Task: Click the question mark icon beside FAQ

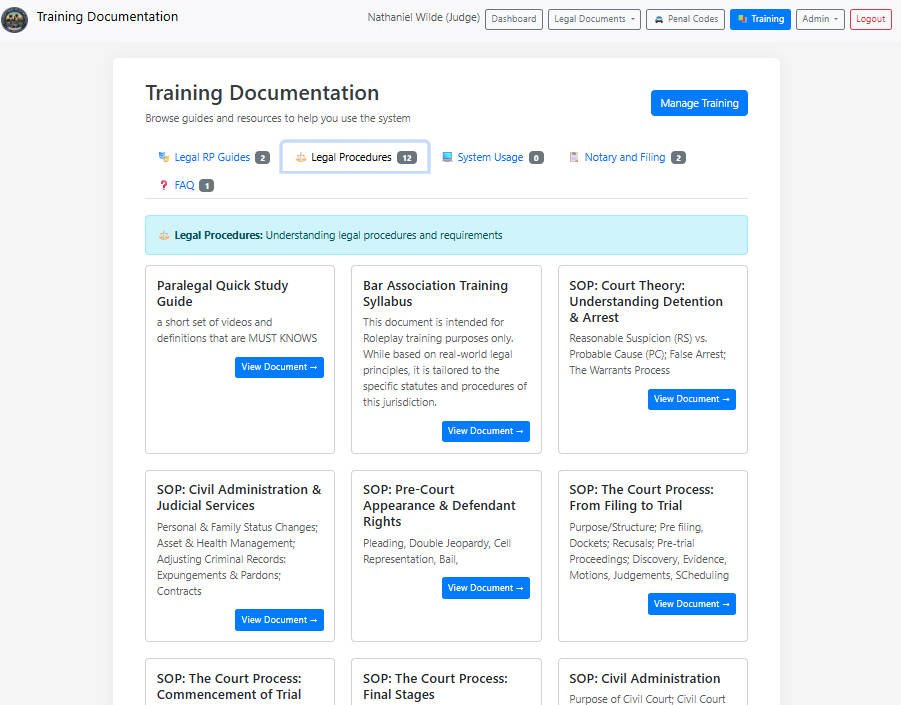Action: [x=164, y=185]
